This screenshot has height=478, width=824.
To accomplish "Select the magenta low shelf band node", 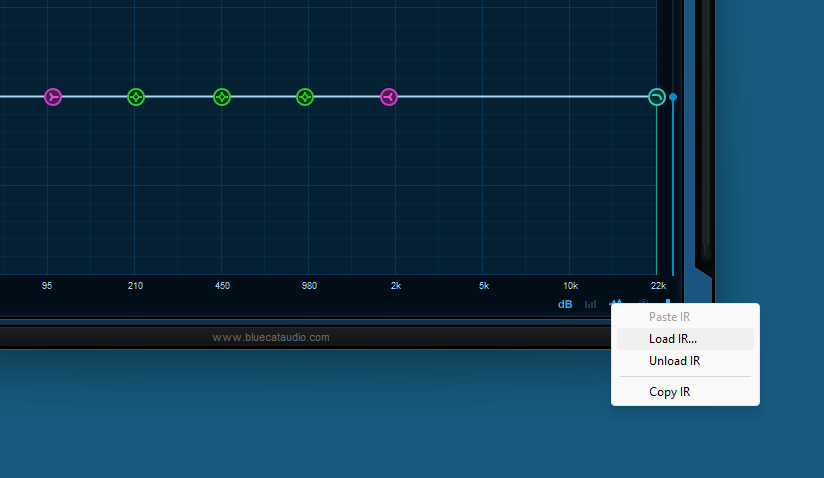I will [x=53, y=97].
